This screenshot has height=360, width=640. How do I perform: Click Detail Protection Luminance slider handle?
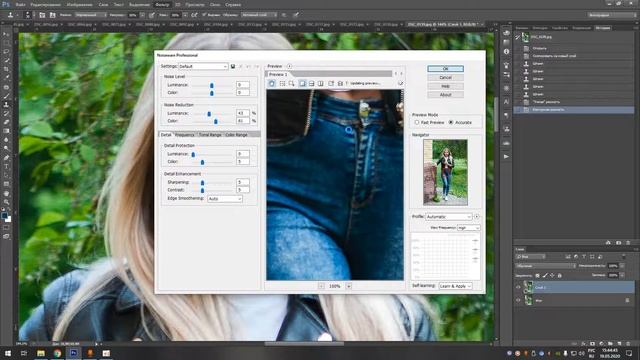click(193, 154)
